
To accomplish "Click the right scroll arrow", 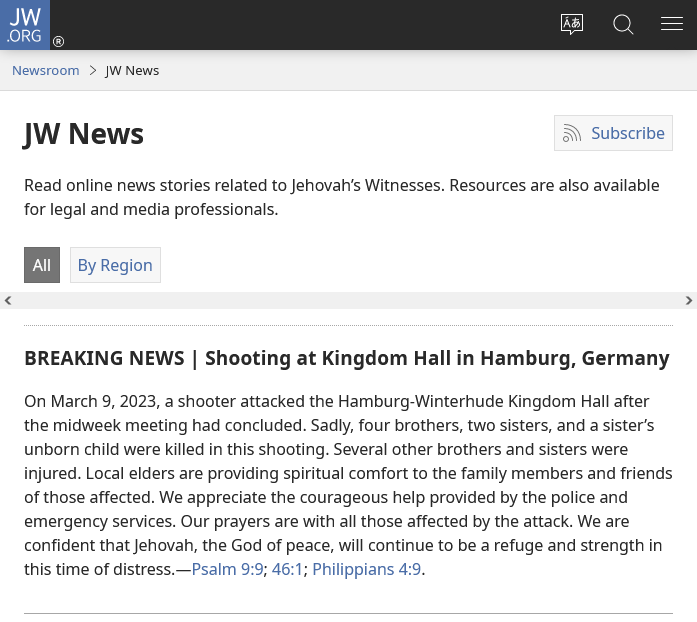I will coord(688,300).
